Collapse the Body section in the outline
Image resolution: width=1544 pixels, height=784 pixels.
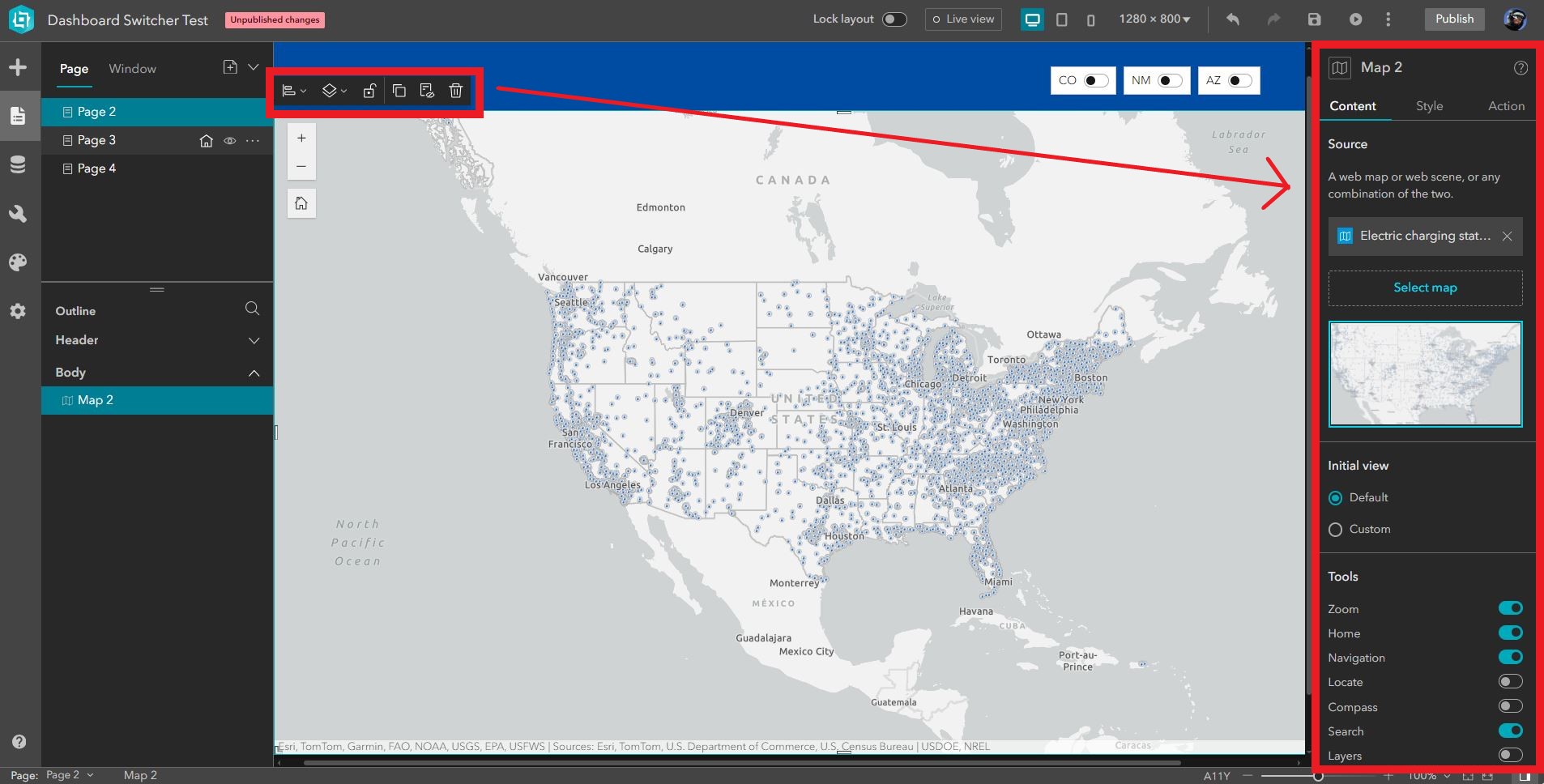click(x=254, y=373)
